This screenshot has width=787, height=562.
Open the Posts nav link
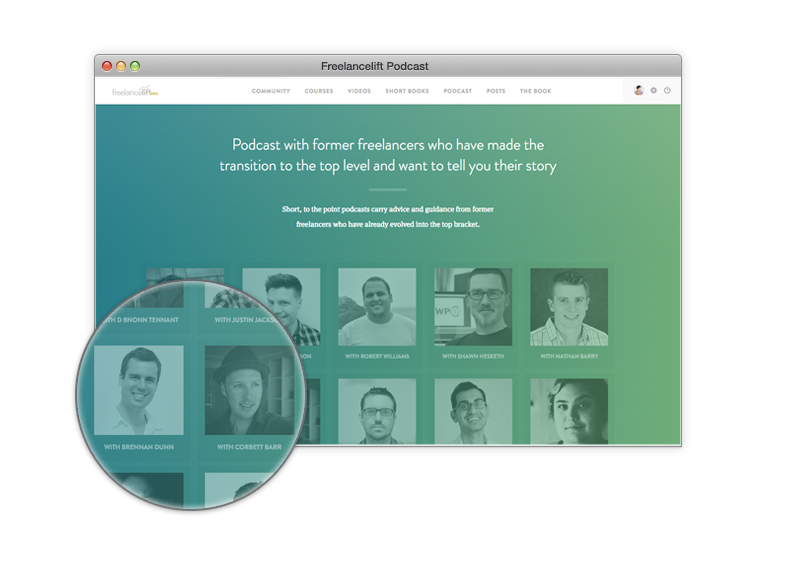pos(496,91)
